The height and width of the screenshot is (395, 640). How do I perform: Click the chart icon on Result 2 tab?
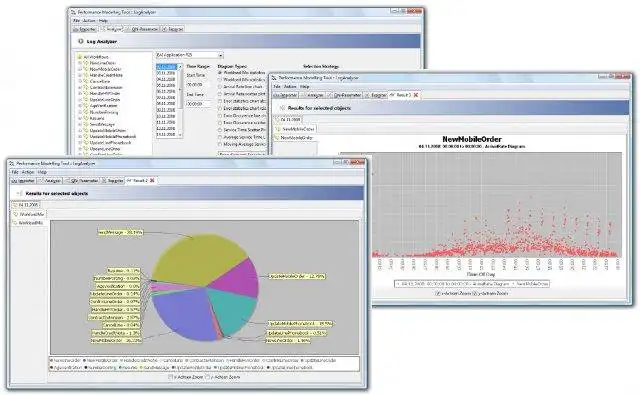coord(129,180)
